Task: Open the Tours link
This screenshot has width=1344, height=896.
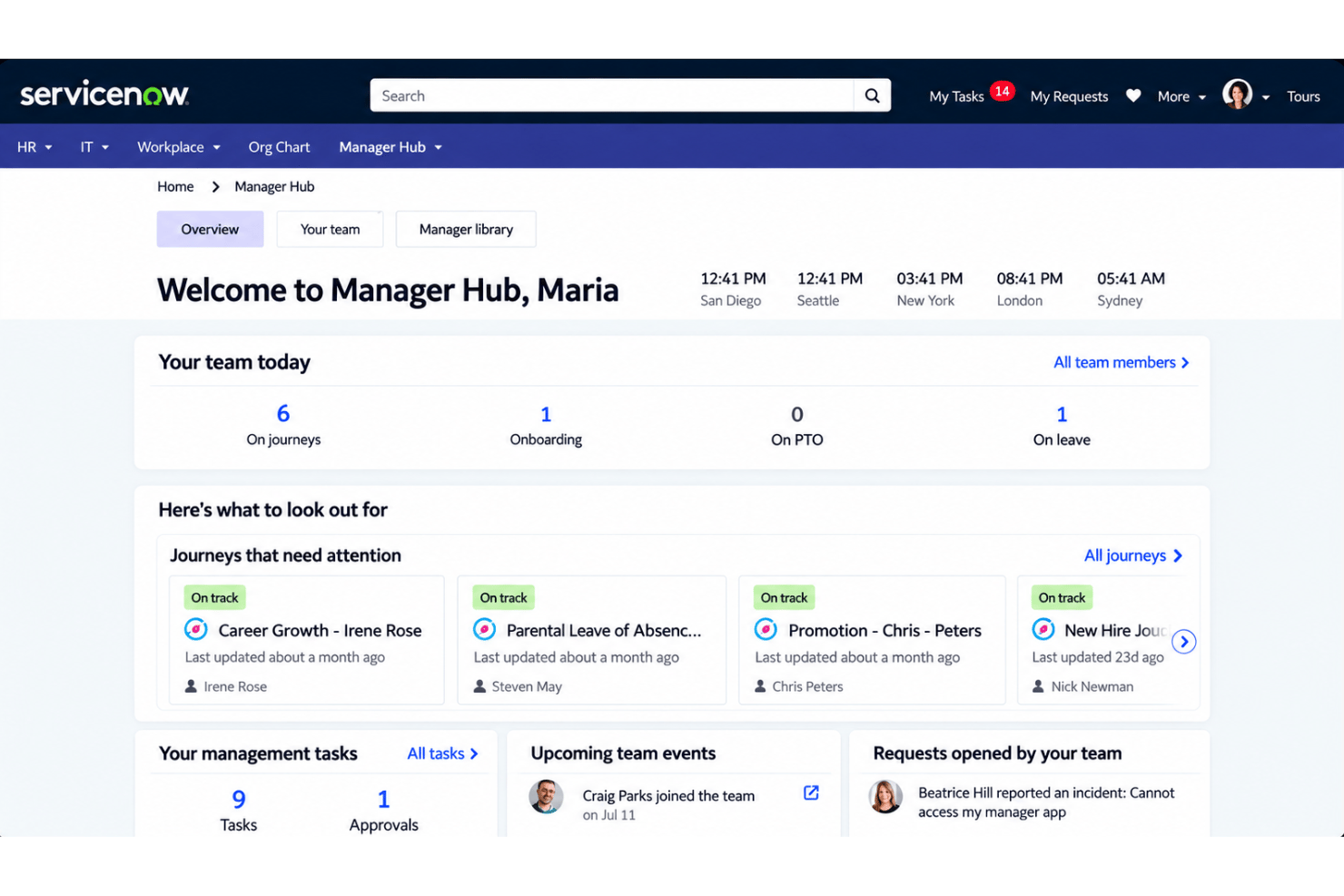Action: [1303, 96]
